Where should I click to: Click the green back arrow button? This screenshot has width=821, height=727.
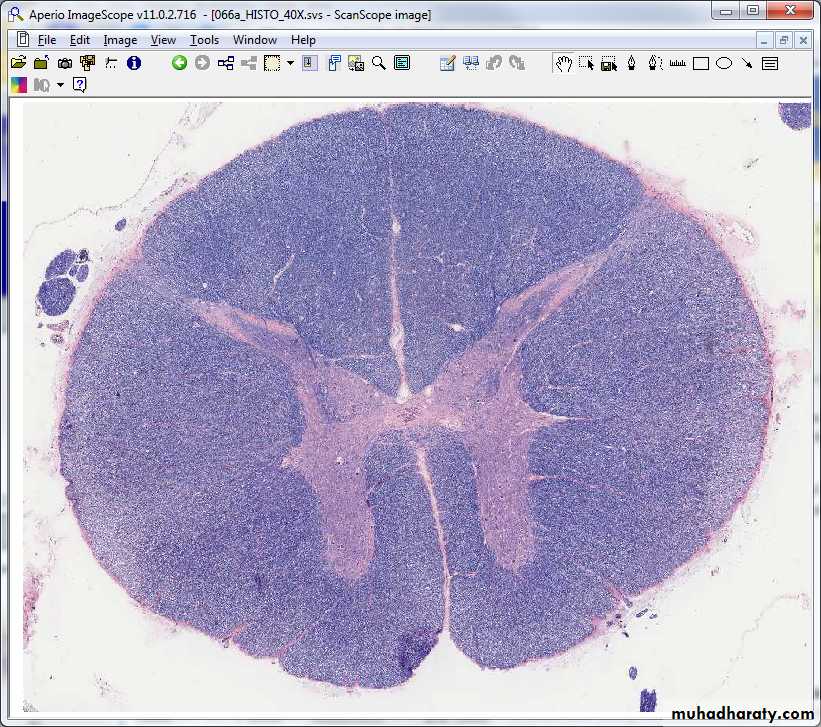pyautogui.click(x=179, y=63)
